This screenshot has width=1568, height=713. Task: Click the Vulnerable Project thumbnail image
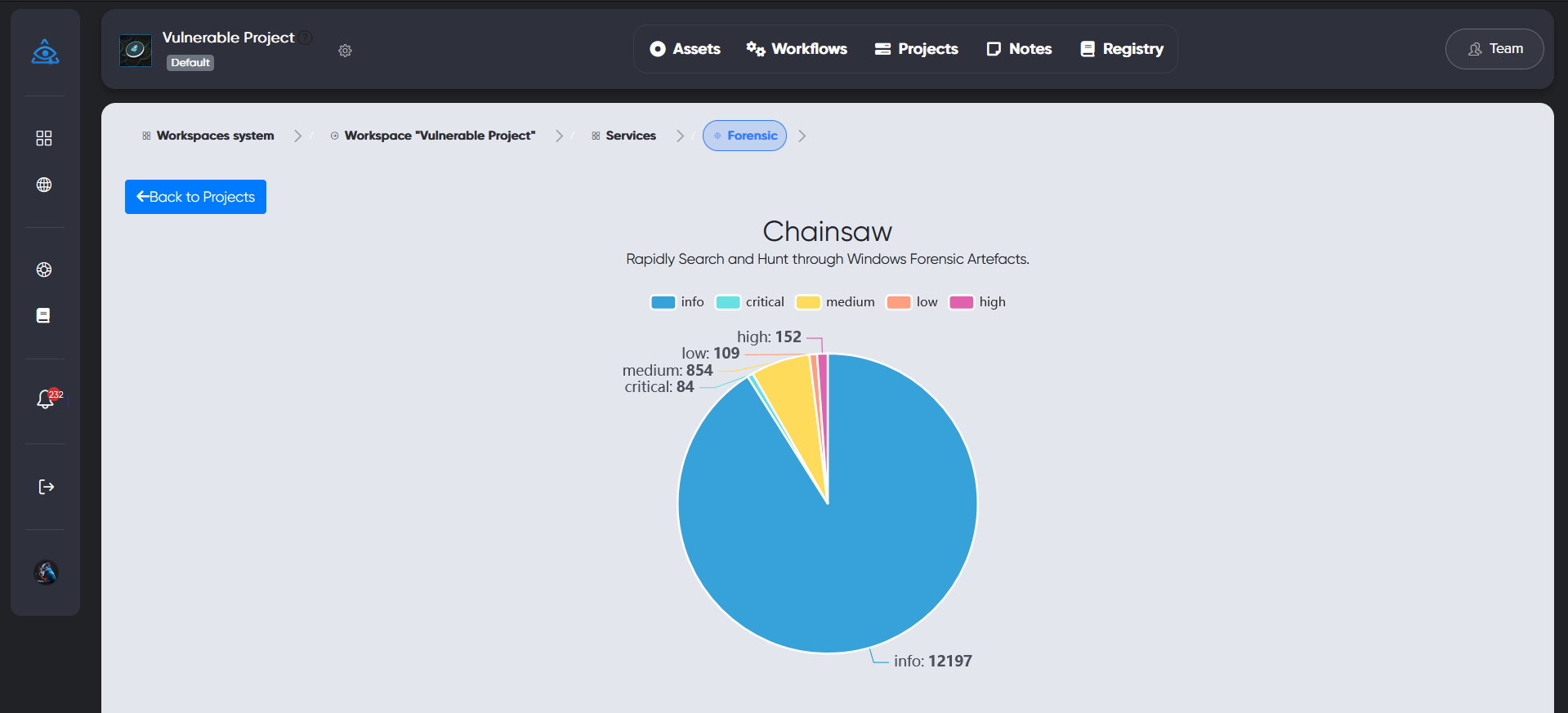[136, 51]
